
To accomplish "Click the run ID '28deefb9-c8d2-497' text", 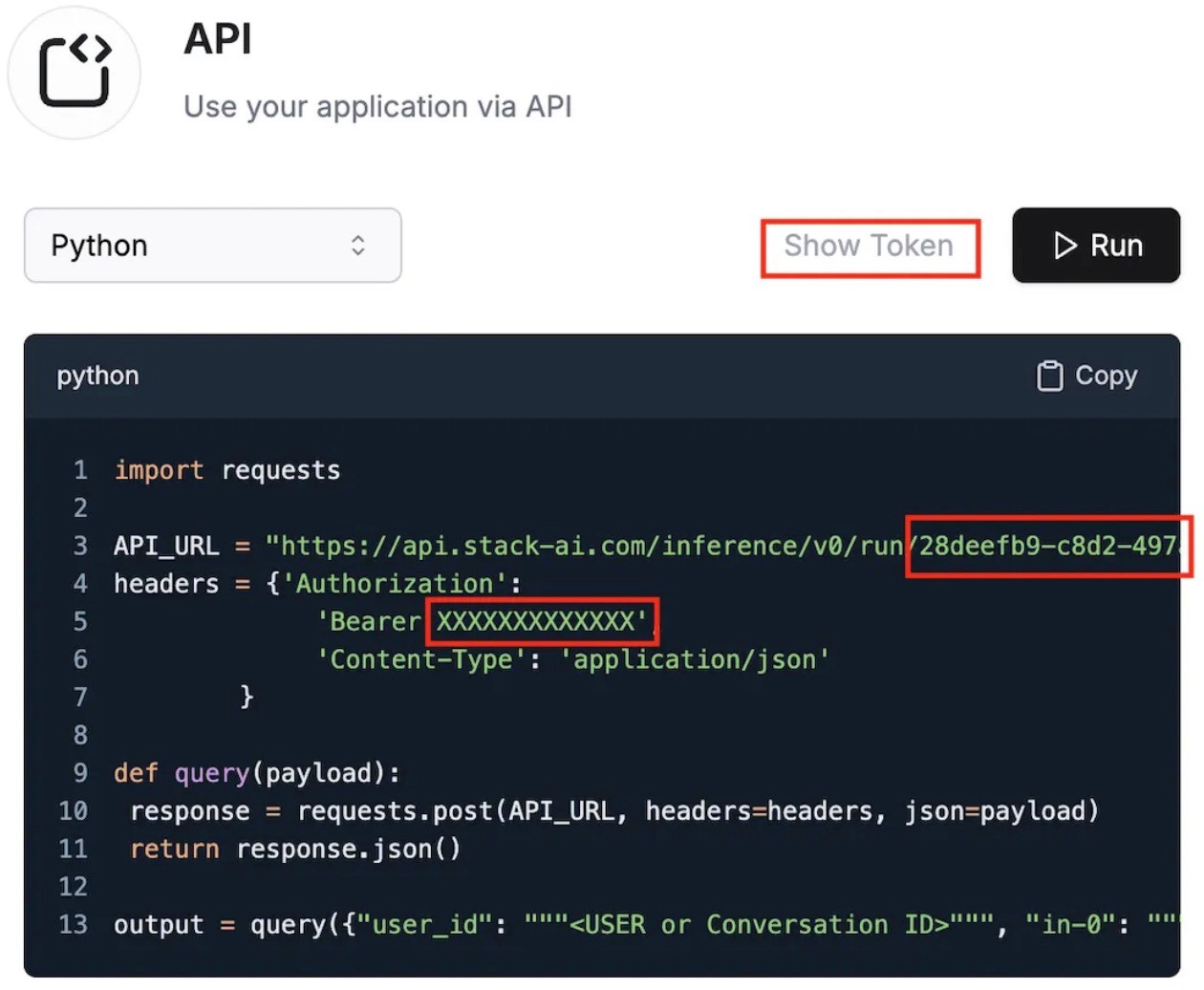I will 1046,546.
